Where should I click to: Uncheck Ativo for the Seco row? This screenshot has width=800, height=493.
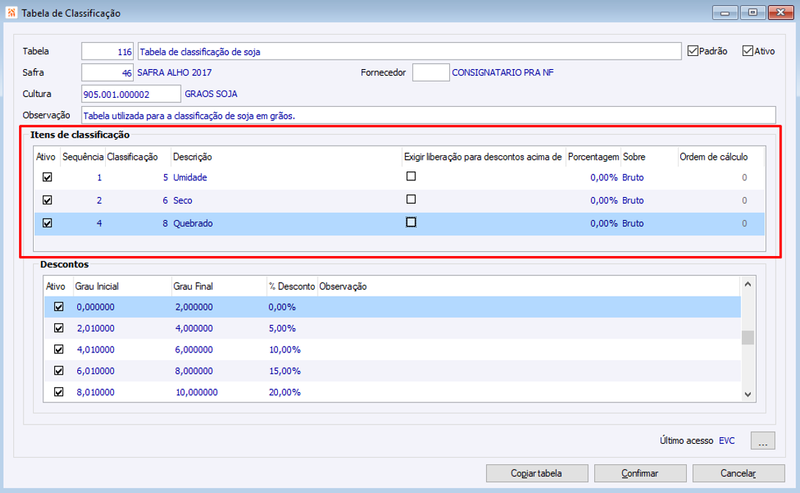47,200
